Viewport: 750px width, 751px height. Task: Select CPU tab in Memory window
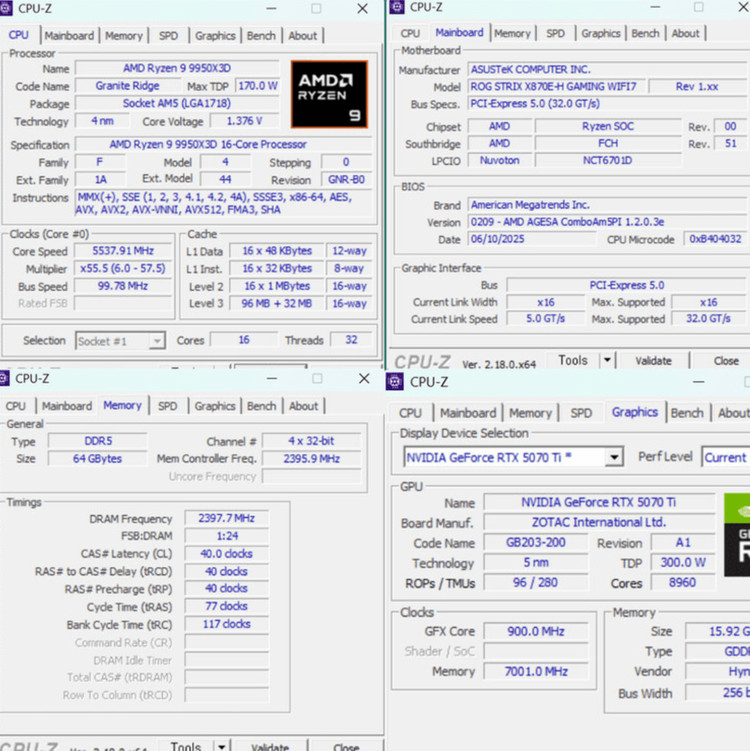(16, 406)
